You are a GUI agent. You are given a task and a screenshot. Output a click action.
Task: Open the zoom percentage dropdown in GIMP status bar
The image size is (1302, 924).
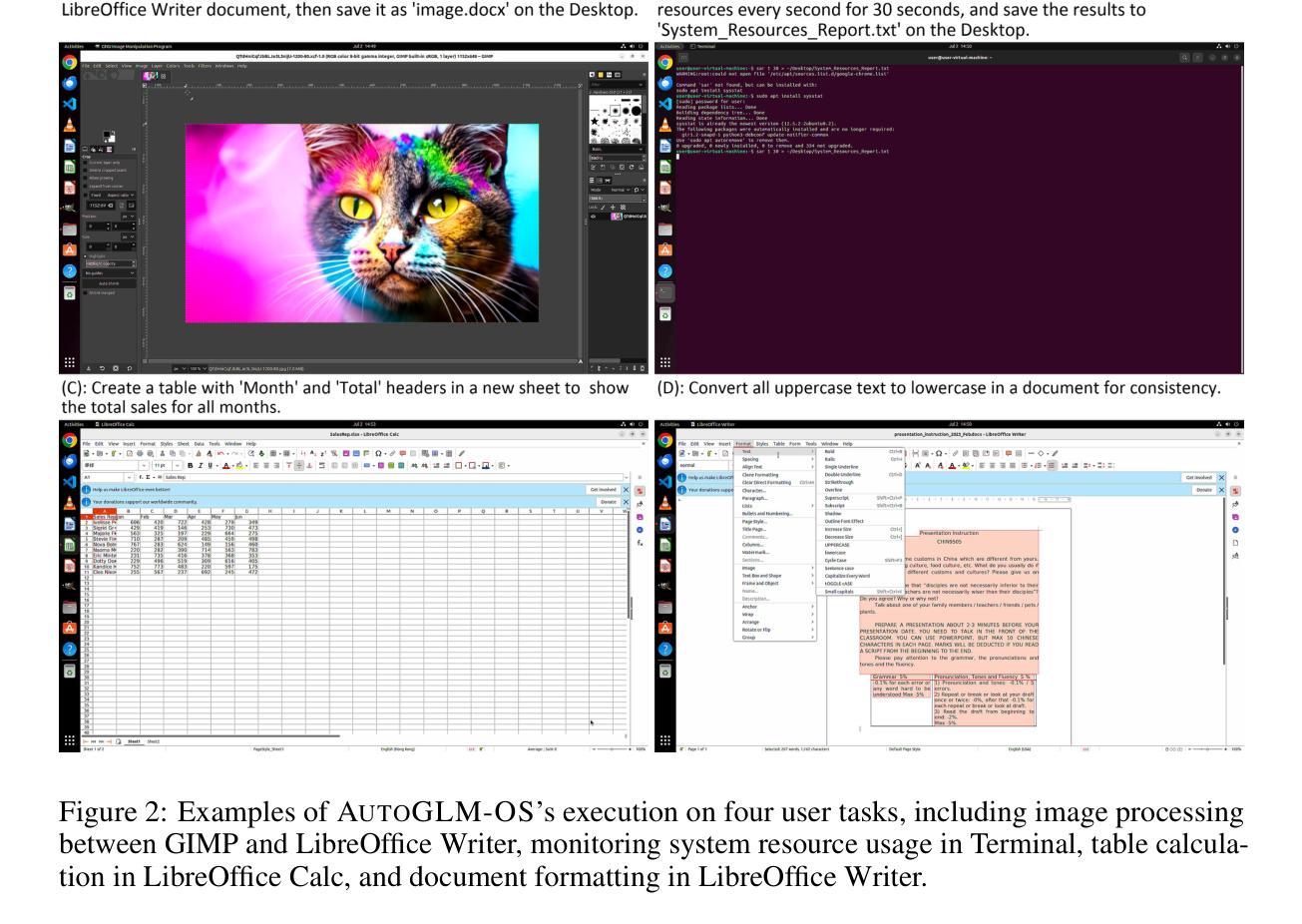click(x=198, y=369)
